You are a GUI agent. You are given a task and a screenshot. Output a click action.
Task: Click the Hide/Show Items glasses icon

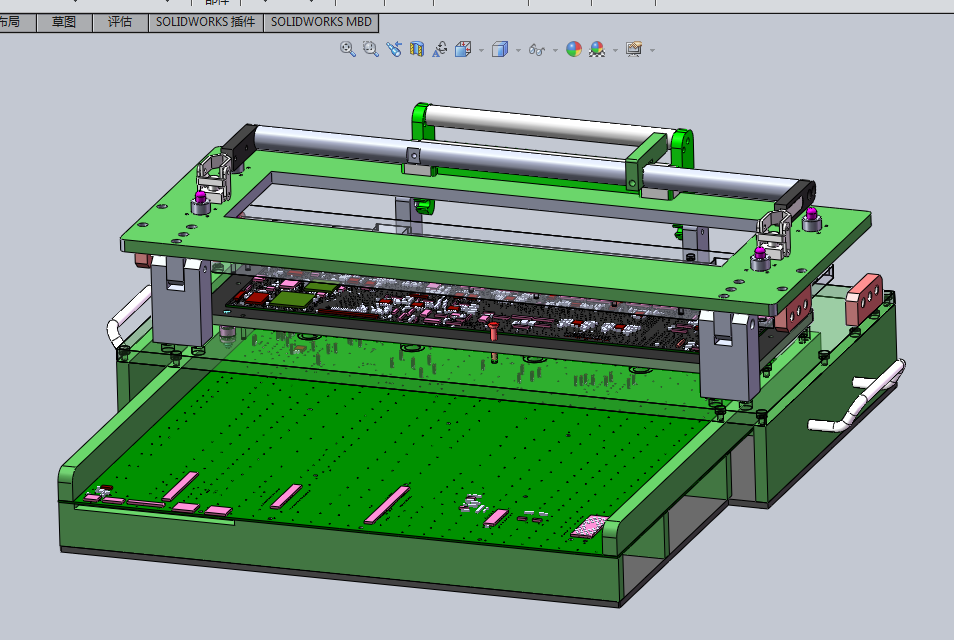537,49
